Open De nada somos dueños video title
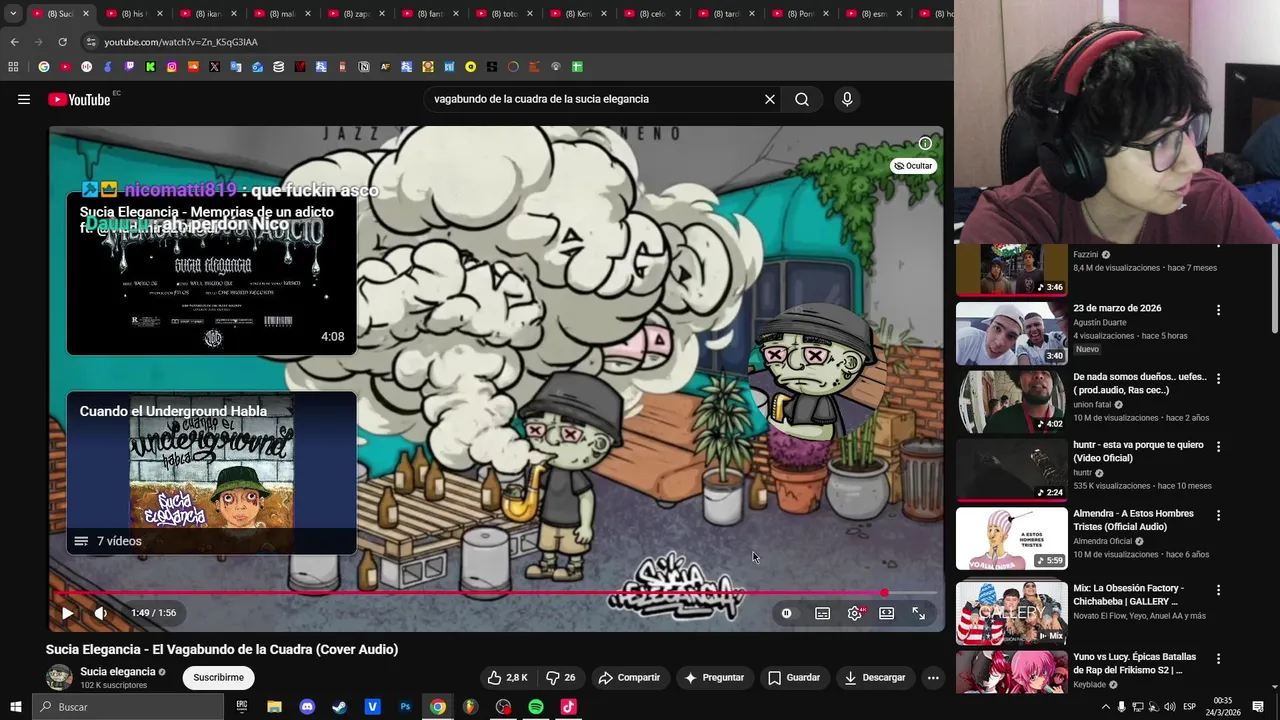The image size is (1280, 720). [x=1140, y=383]
